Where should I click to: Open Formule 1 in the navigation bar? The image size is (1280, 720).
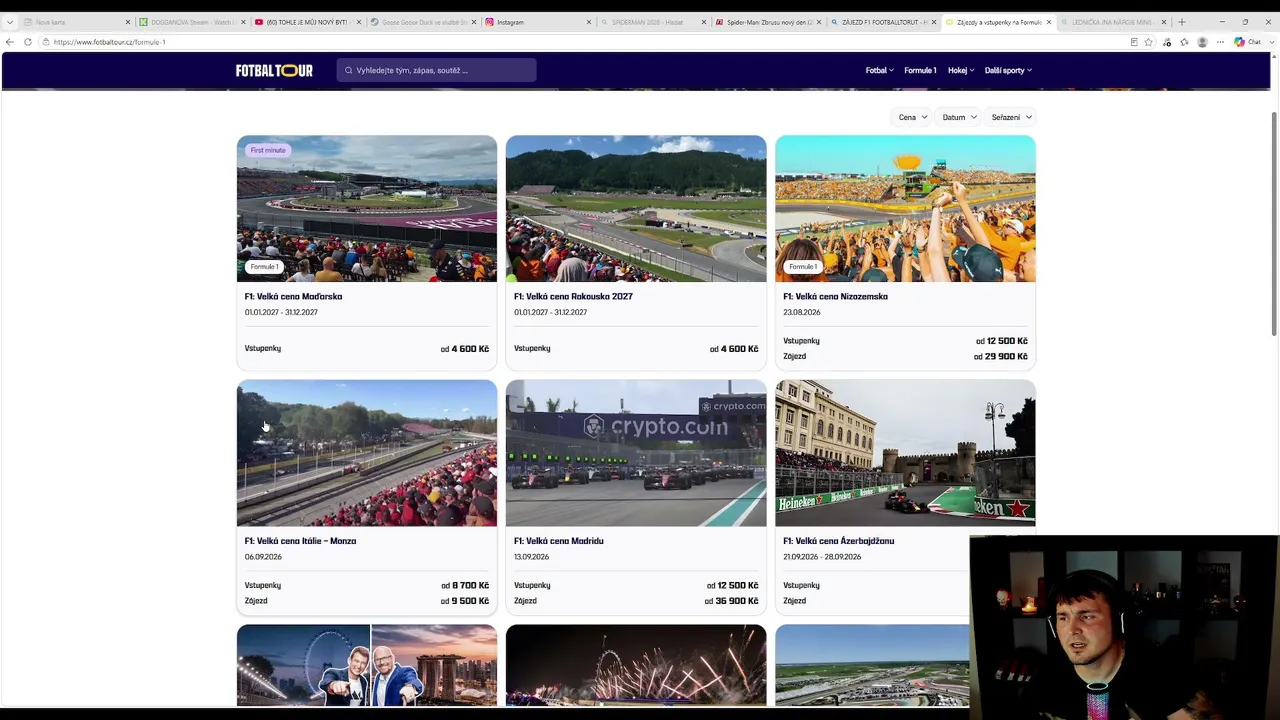pyautogui.click(x=920, y=71)
